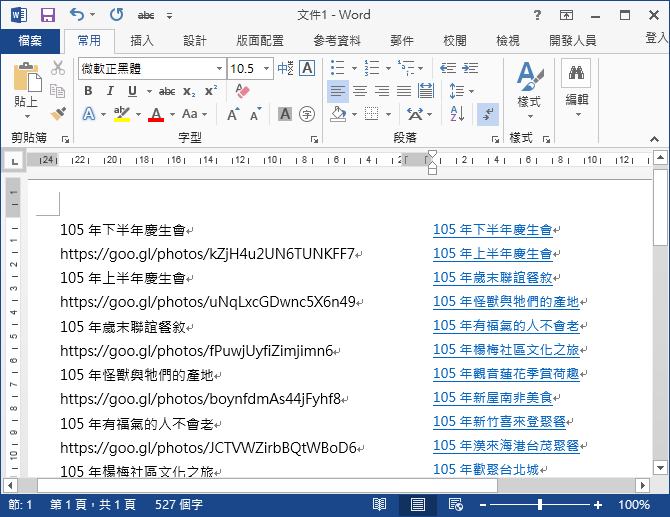Switch to the 設計 tab
670x517 pixels.
click(195, 41)
